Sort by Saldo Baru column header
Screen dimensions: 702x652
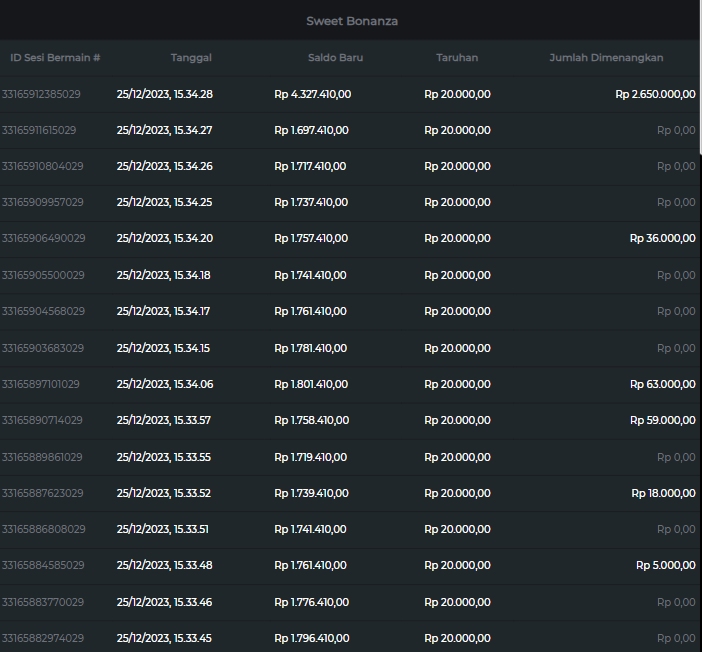[x=335, y=58]
